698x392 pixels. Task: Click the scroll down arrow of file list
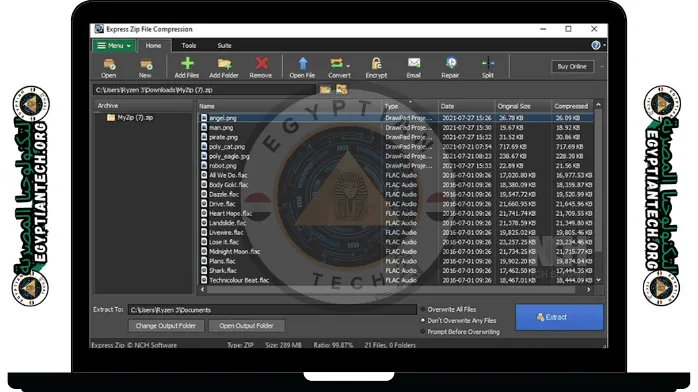(599, 280)
